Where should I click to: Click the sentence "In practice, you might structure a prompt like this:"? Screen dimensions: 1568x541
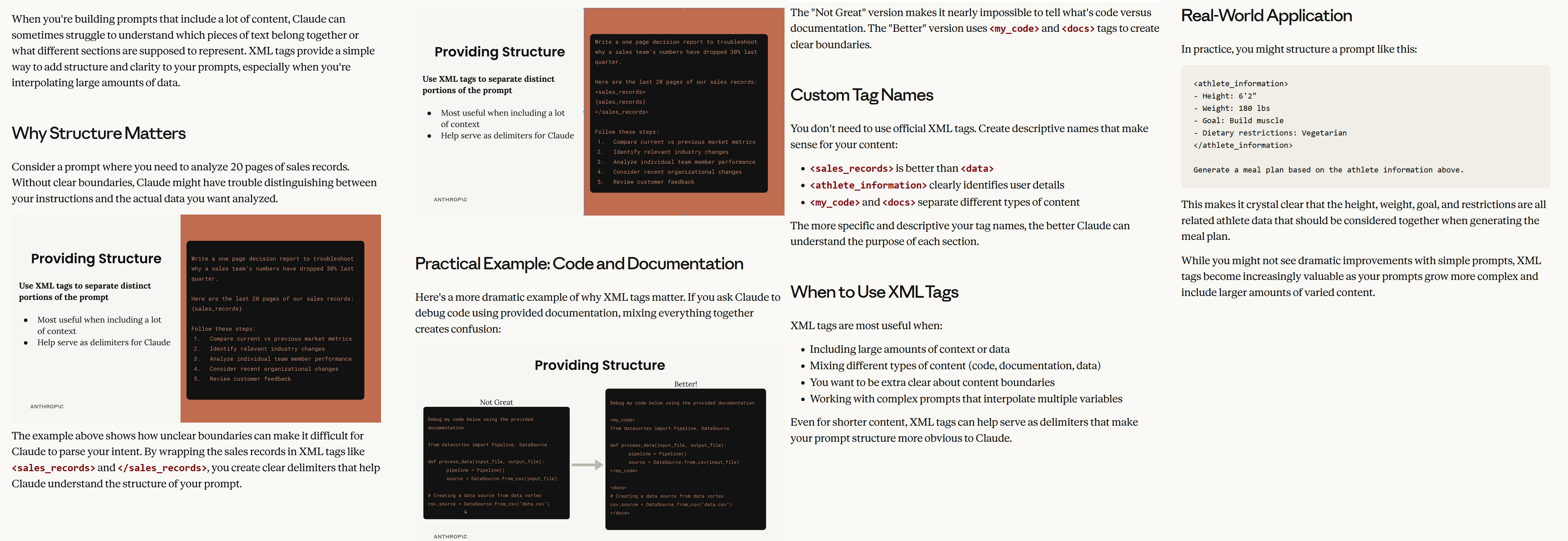(x=1299, y=49)
